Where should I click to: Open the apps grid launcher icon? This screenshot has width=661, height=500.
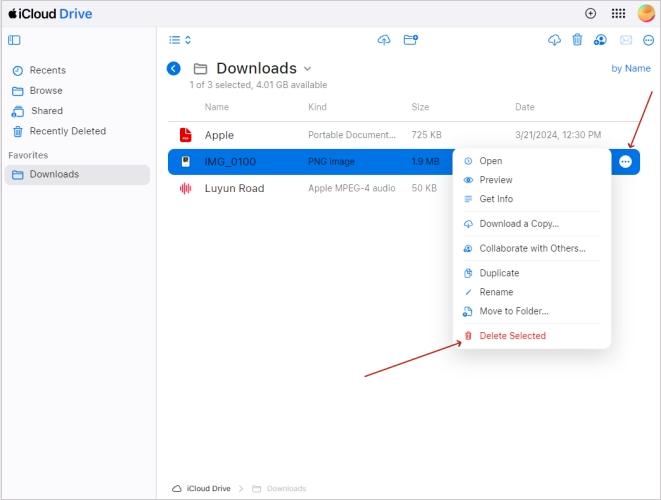click(x=618, y=14)
